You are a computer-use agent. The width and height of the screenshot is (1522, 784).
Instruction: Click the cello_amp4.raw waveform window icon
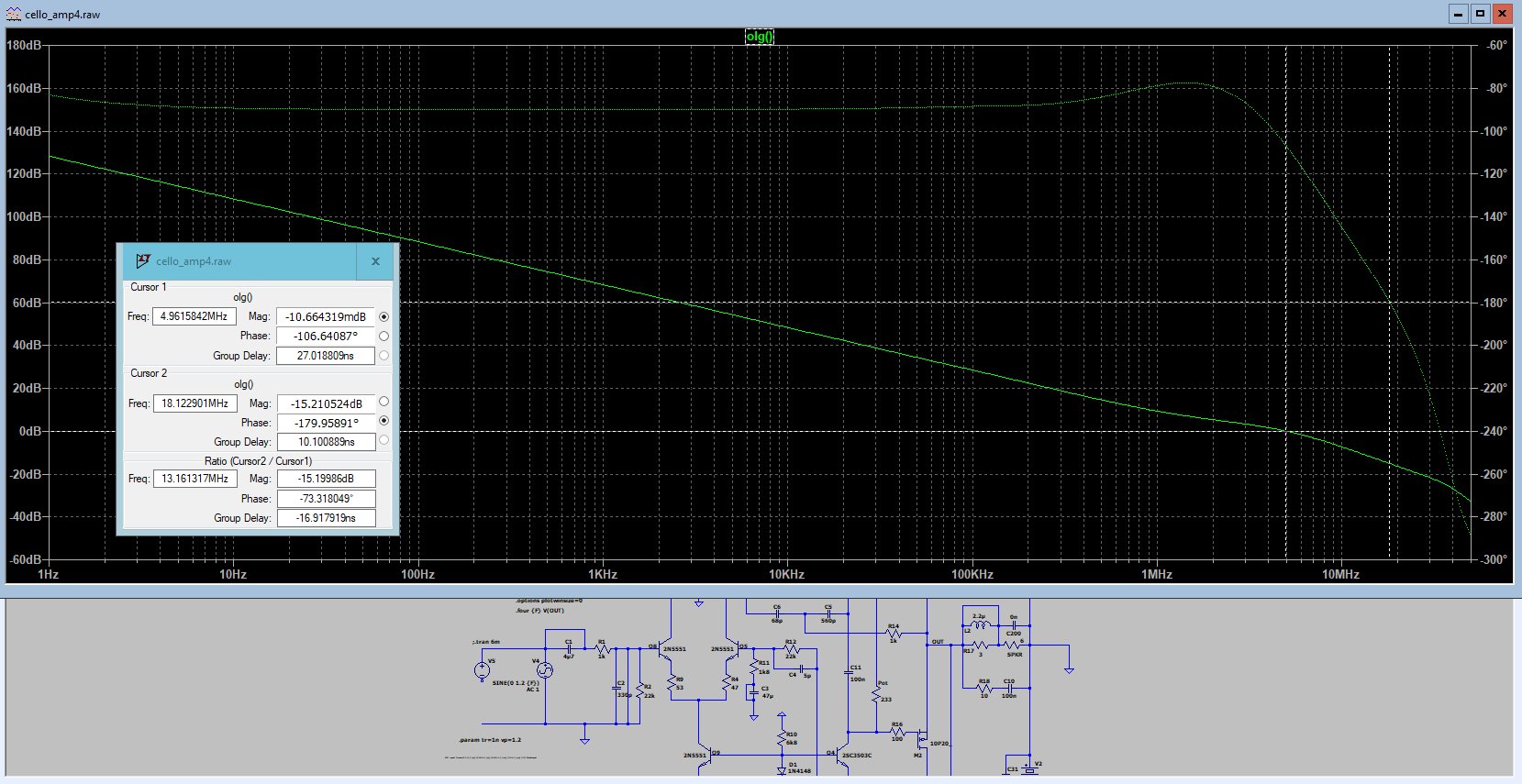pyautogui.click(x=13, y=14)
